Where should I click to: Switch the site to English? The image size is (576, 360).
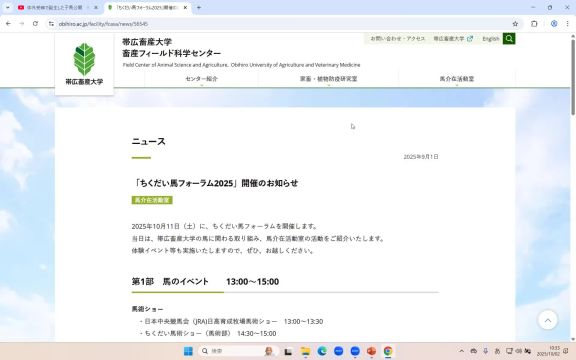click(490, 39)
